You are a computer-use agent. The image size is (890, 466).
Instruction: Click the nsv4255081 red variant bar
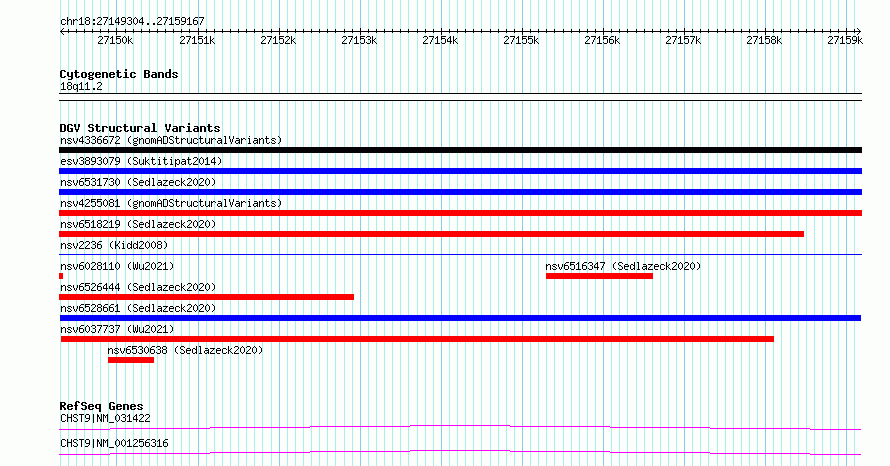(460, 213)
